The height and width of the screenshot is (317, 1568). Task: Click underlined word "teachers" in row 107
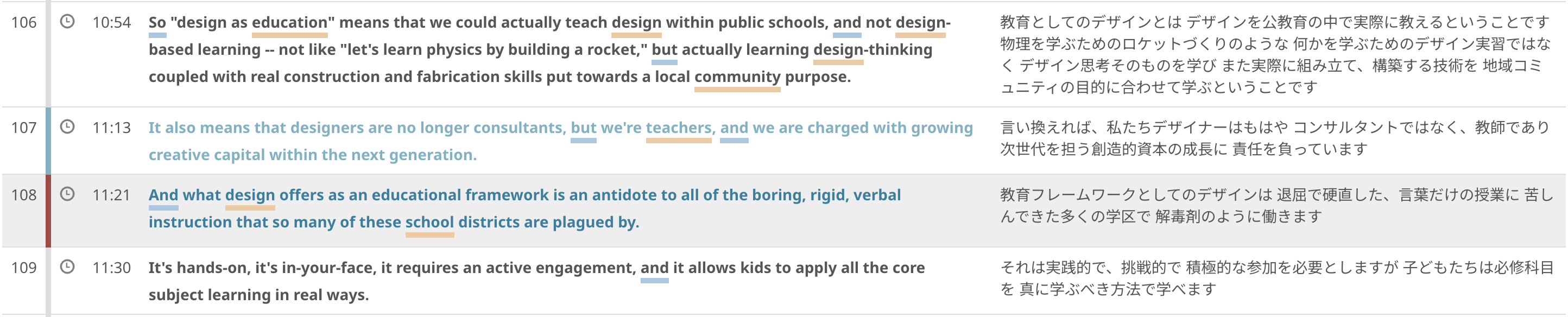678,128
